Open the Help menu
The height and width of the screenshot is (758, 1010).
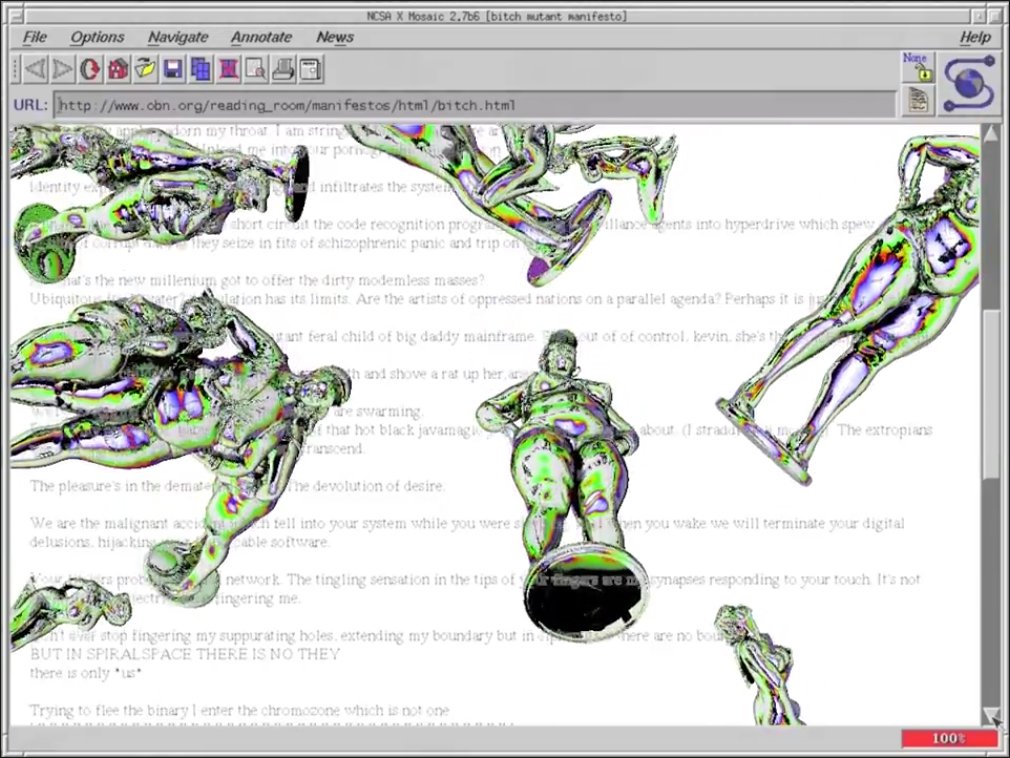975,37
